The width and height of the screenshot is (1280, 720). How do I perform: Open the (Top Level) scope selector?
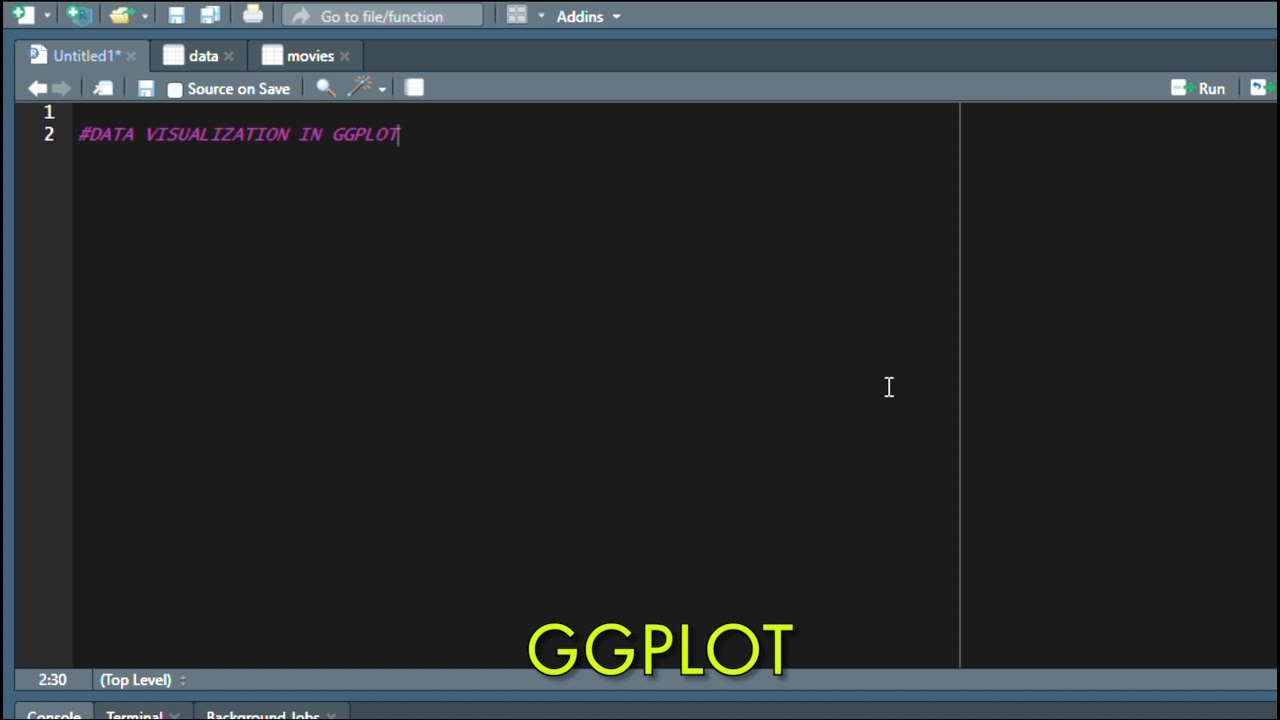coord(143,680)
